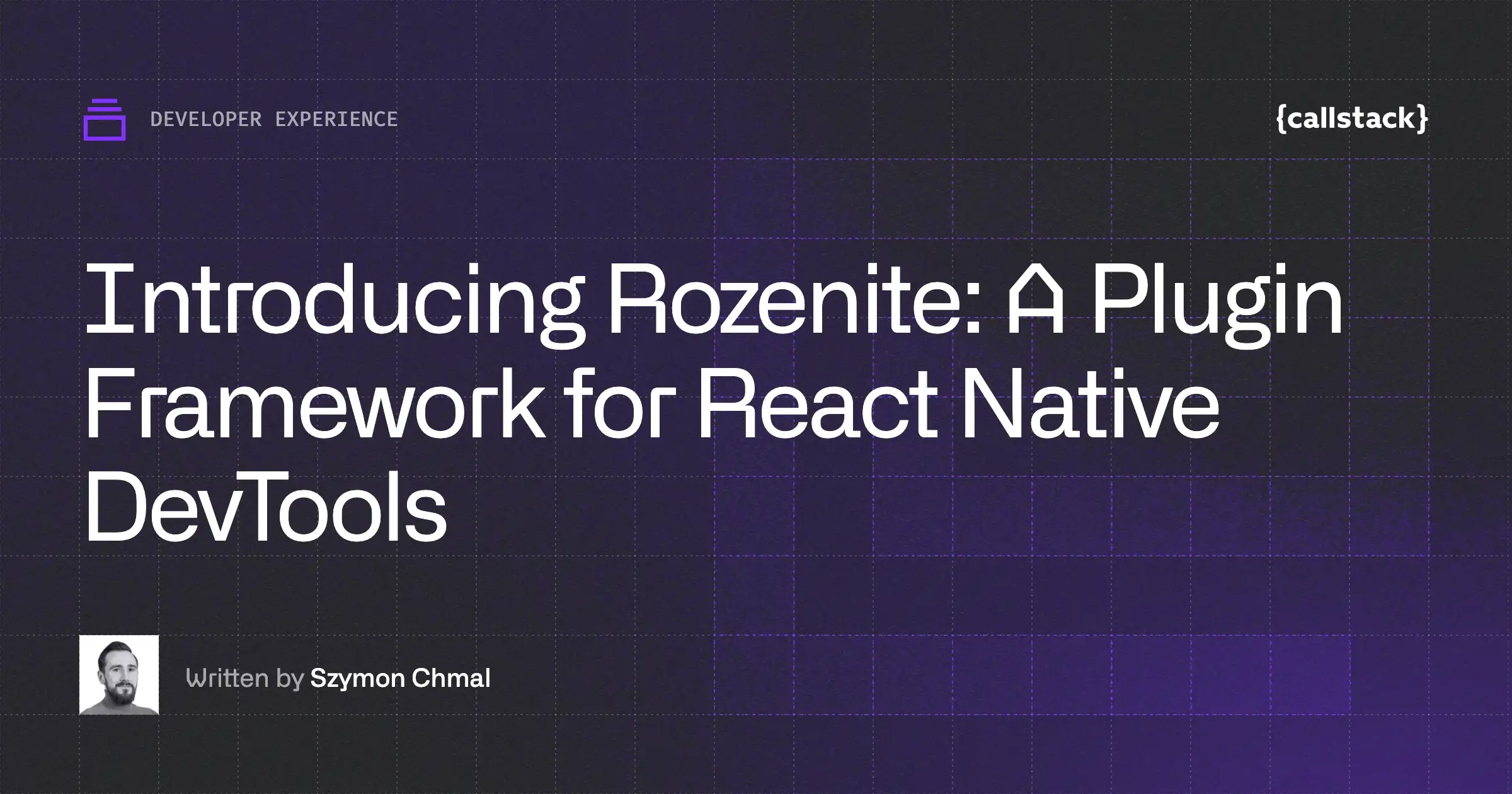This screenshot has height=794, width=1512.
Task: Click the author name Szymon Chmal
Action: [400, 678]
